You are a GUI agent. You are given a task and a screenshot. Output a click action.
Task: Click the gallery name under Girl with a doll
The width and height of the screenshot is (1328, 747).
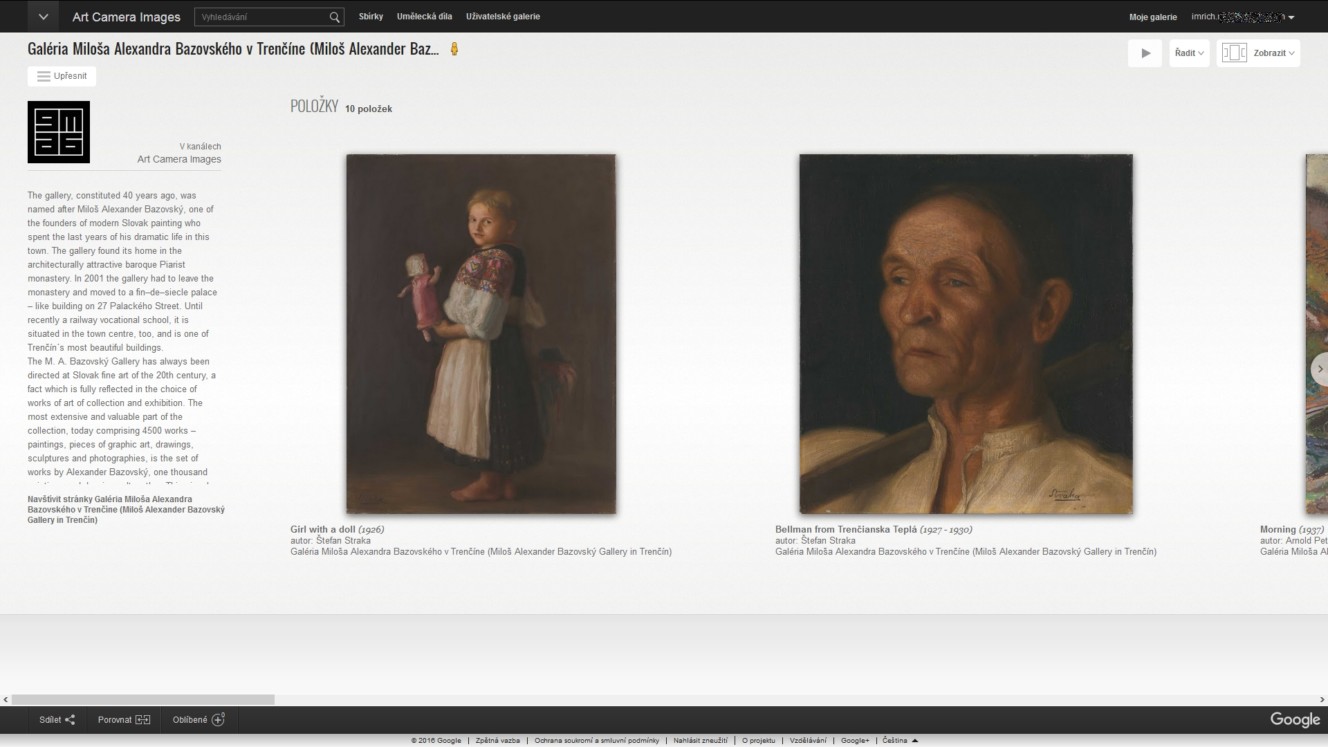click(481, 551)
